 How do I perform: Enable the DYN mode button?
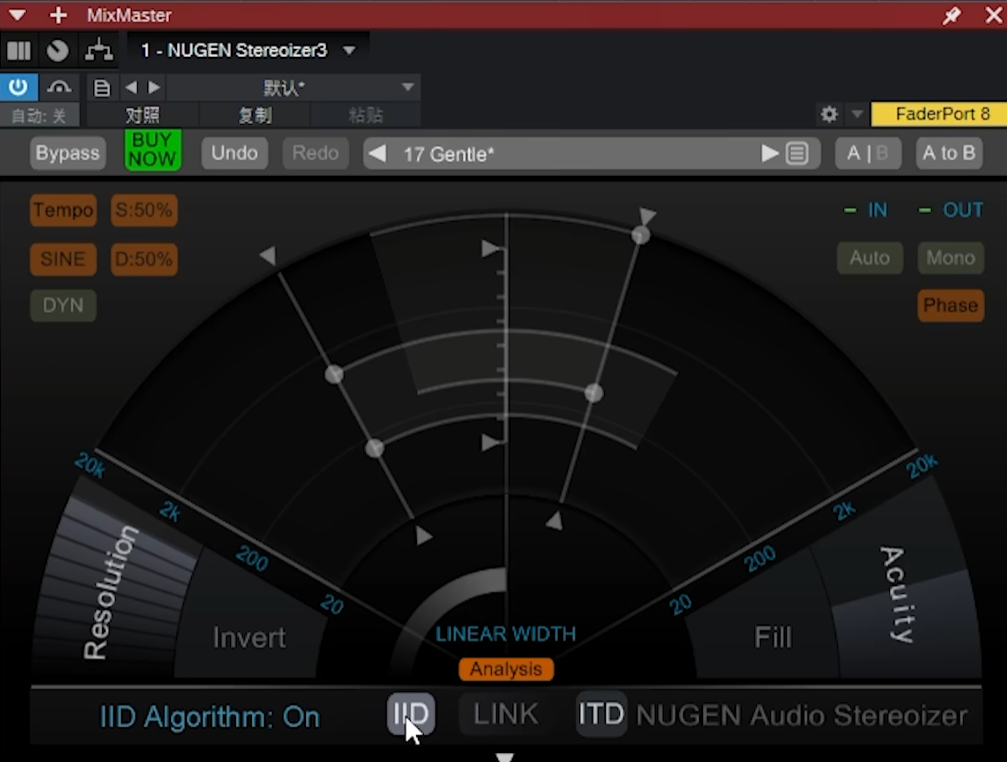click(x=63, y=306)
